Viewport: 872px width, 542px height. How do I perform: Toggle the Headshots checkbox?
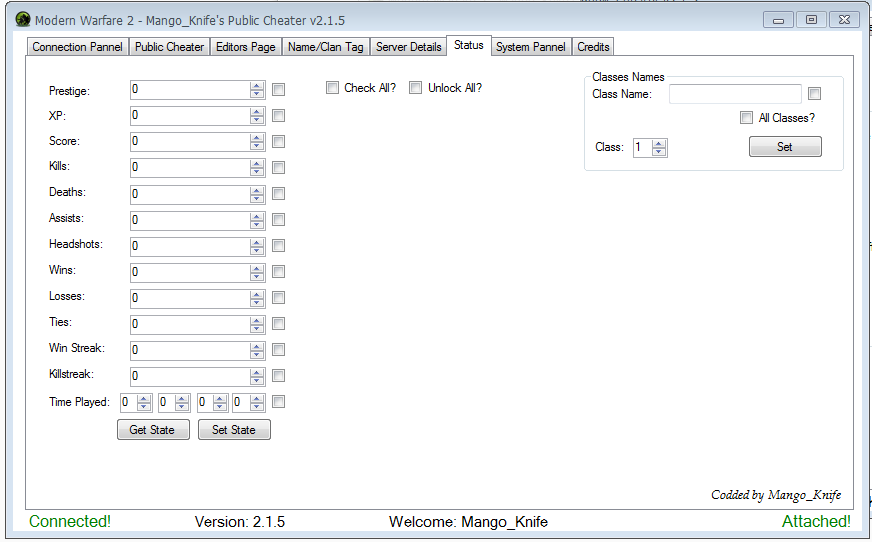(279, 246)
